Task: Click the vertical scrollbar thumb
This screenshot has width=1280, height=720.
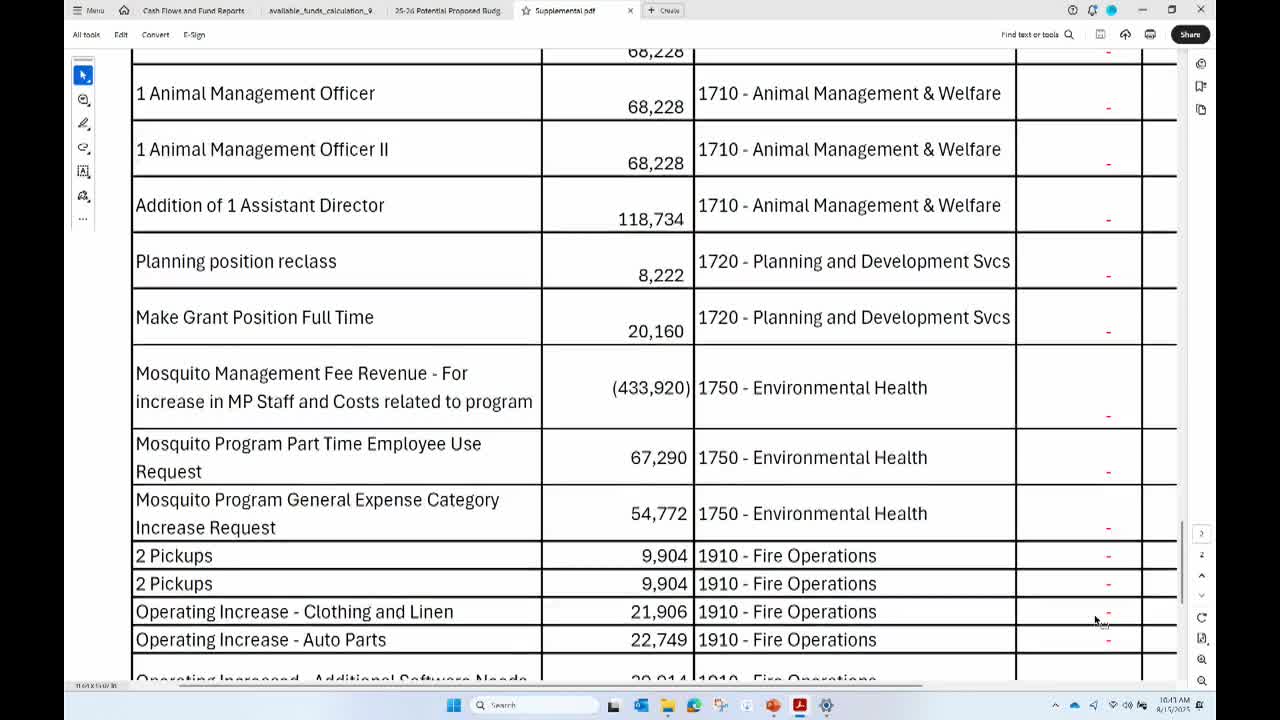Action: [x=1183, y=563]
